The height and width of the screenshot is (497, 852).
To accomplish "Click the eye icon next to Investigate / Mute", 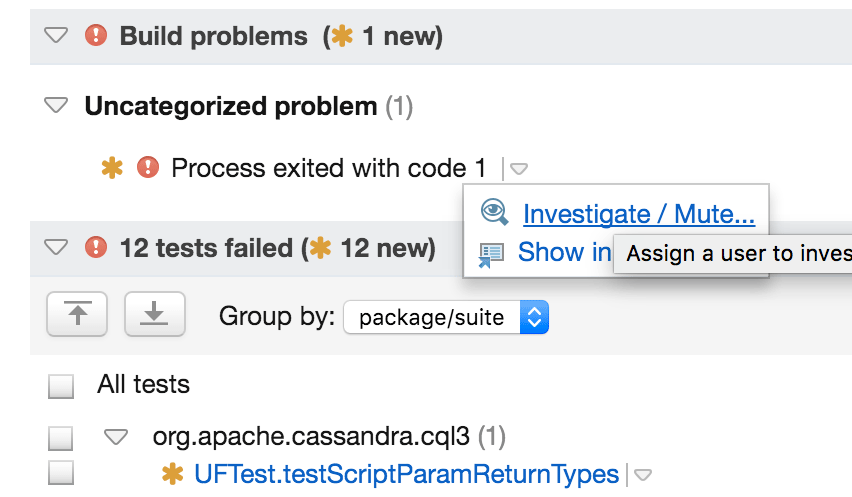I will point(494,213).
